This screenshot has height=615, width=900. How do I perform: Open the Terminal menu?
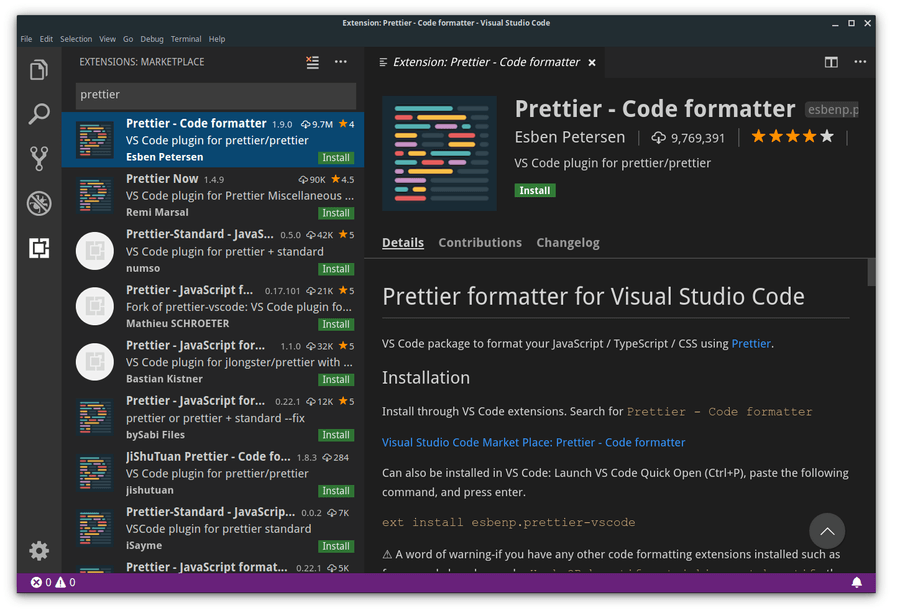click(x=186, y=39)
